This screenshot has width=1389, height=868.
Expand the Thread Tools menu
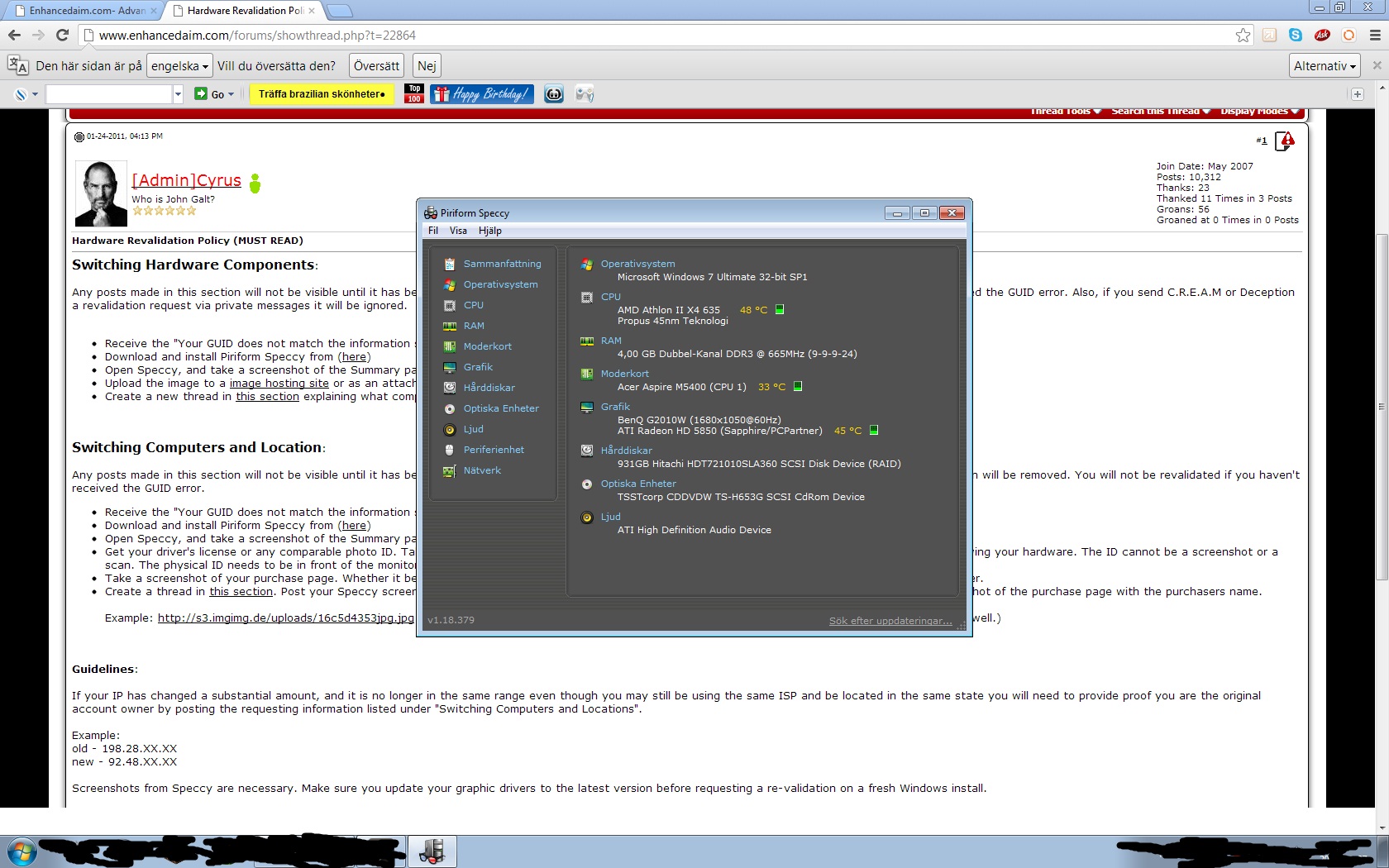click(1066, 111)
